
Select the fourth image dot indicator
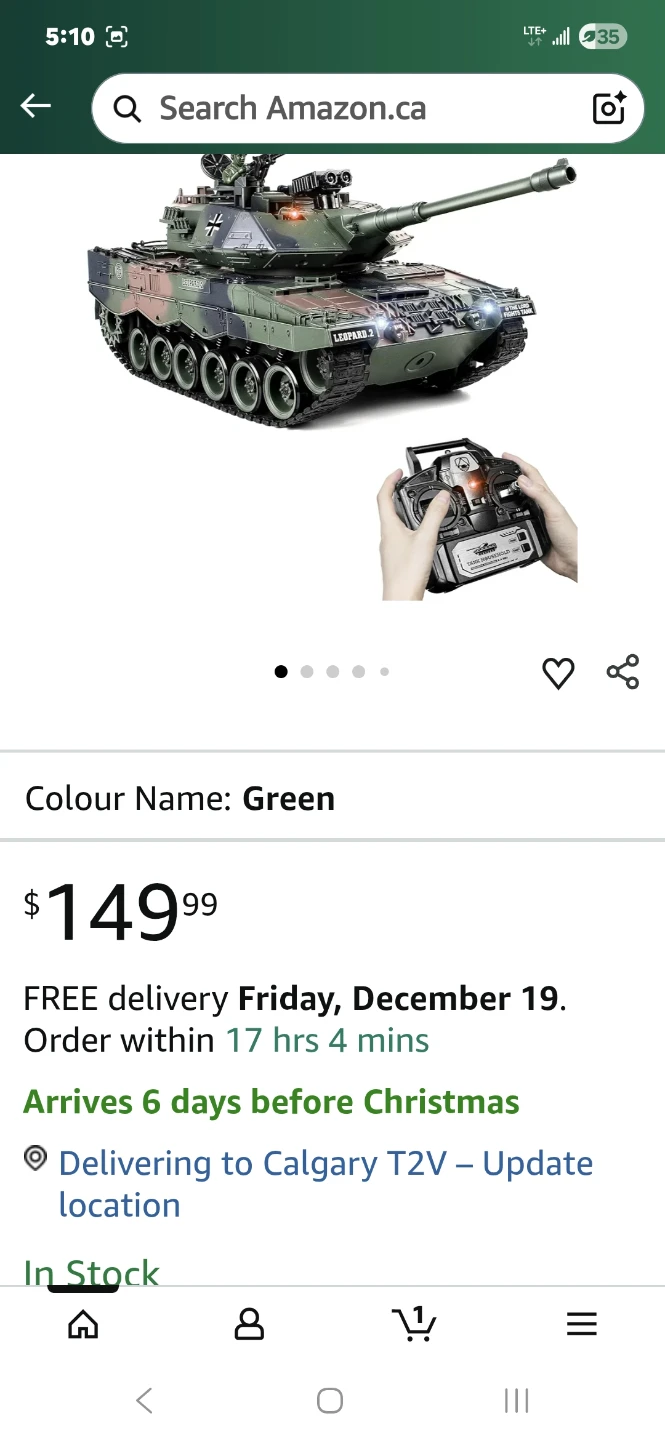pyautogui.click(x=359, y=672)
